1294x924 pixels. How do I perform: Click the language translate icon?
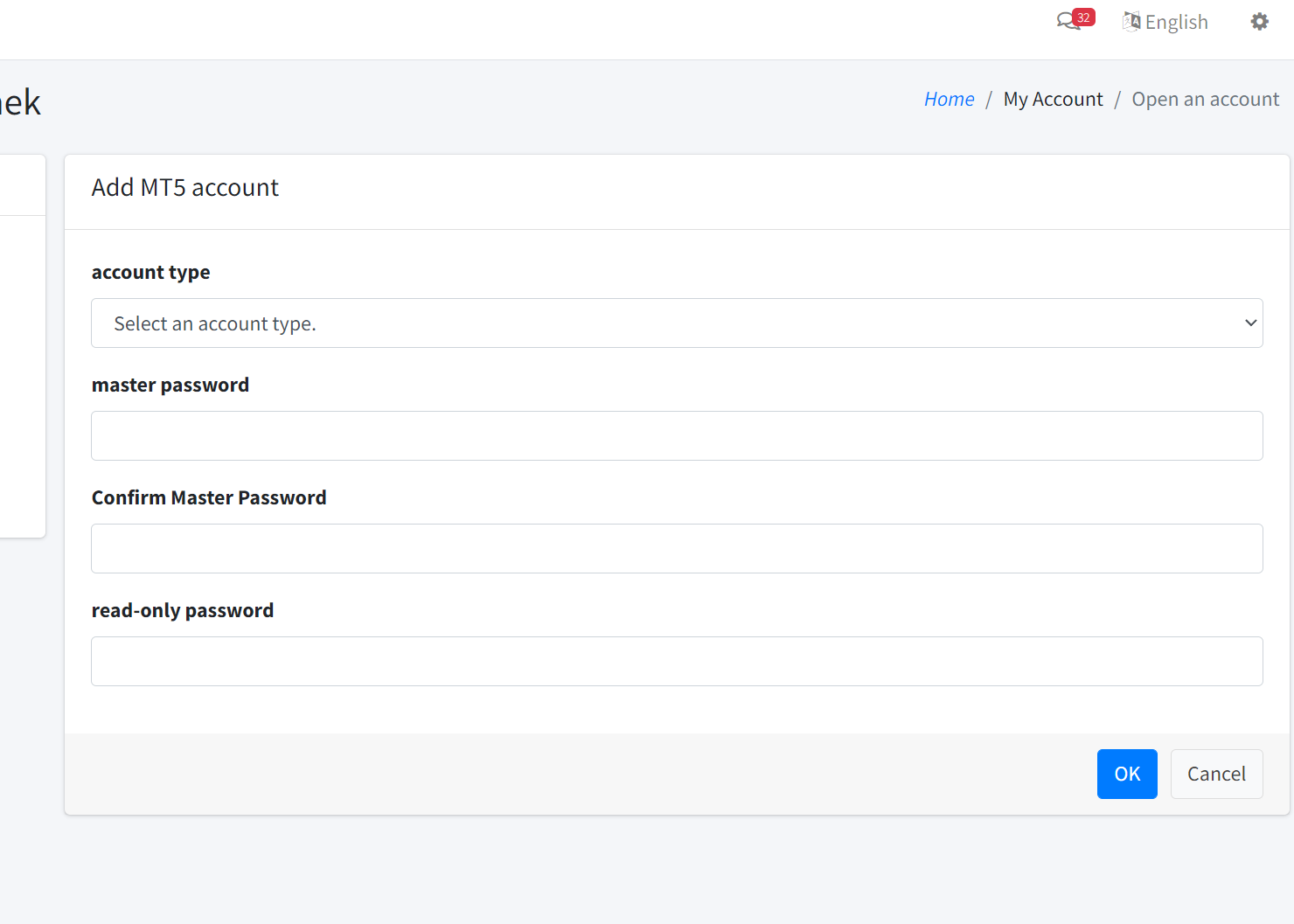pos(1131,22)
